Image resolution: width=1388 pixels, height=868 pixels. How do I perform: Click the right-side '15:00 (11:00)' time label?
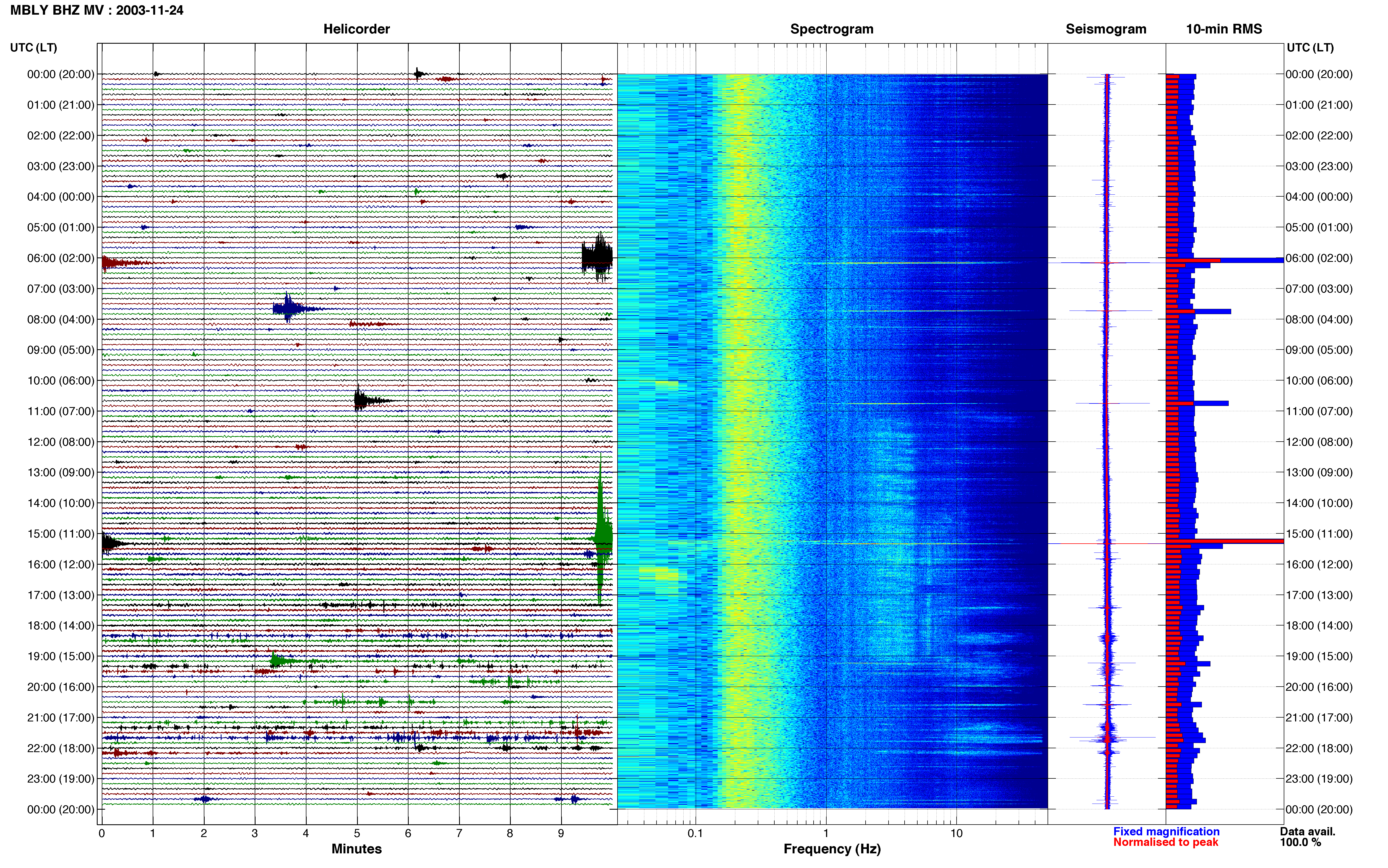point(1319,534)
